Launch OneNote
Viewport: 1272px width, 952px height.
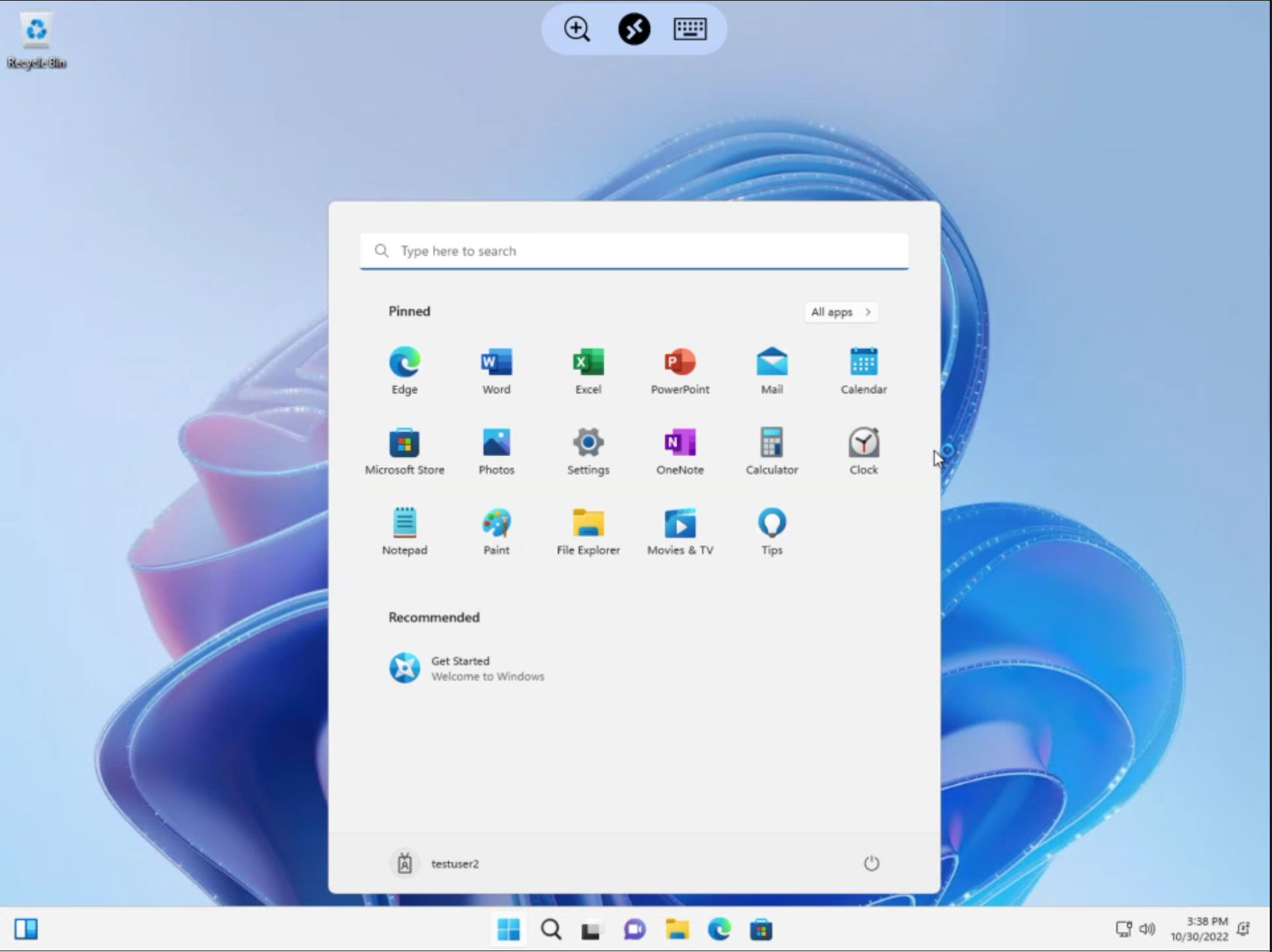[679, 451]
